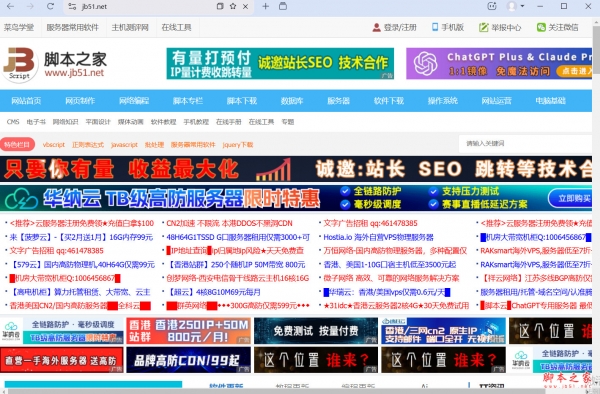Go back with the browser back arrow
The width and height of the screenshot is (600, 394).
[10, 7]
